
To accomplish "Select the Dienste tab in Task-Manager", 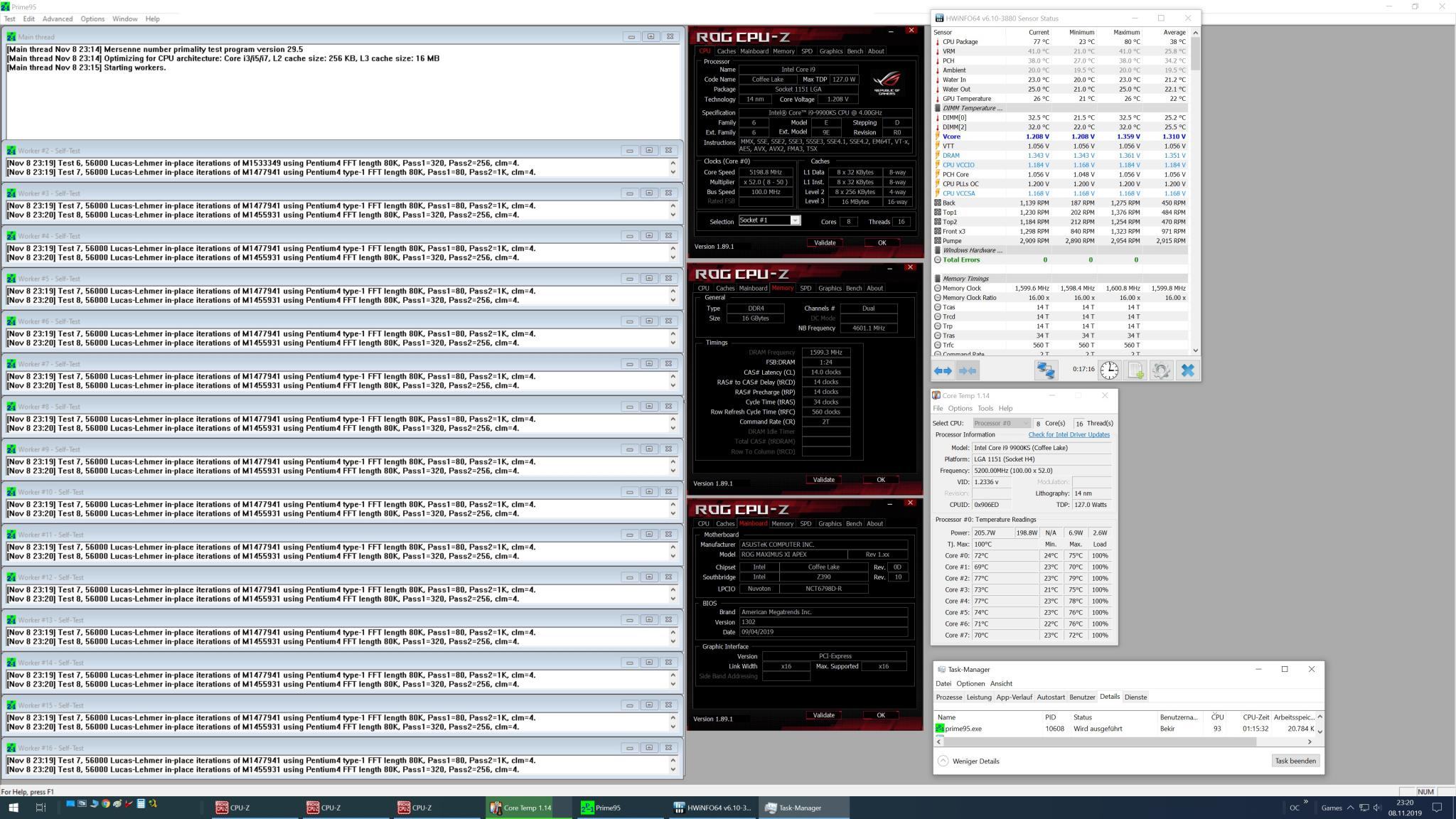I will pyautogui.click(x=1135, y=697).
